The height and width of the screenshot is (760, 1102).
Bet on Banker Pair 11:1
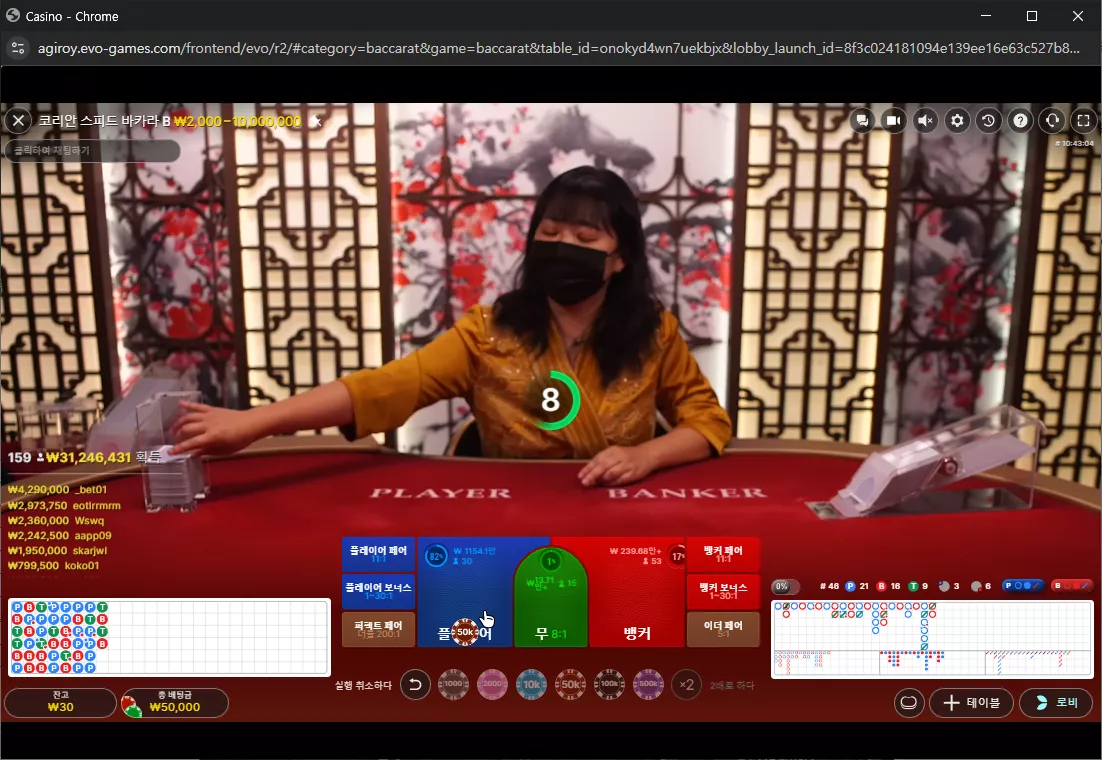click(x=722, y=555)
